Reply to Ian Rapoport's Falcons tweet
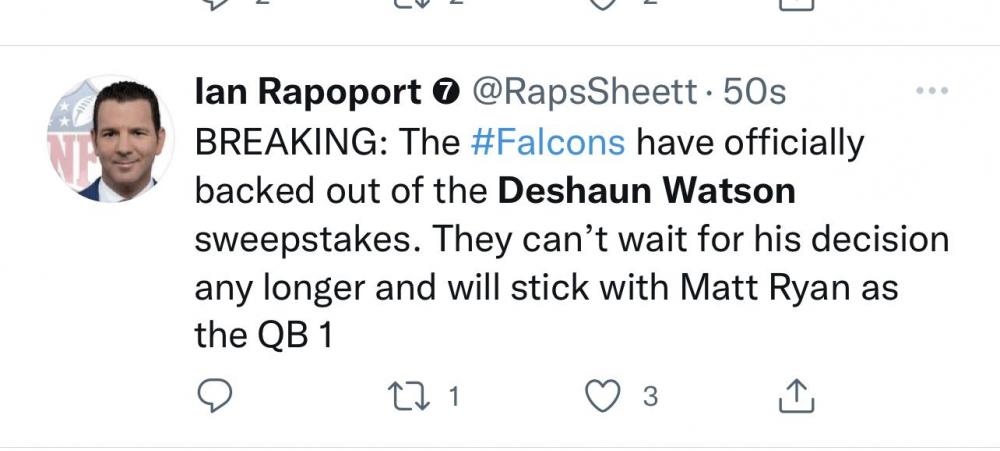The width and height of the screenshot is (1000, 451). [213, 397]
